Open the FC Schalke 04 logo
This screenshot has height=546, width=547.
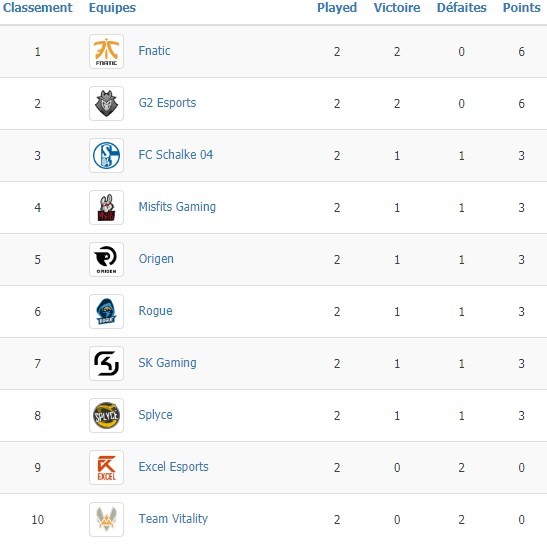click(106, 156)
